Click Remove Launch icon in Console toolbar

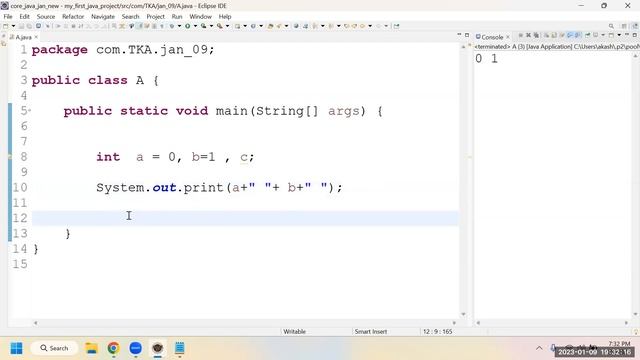pos(528,36)
